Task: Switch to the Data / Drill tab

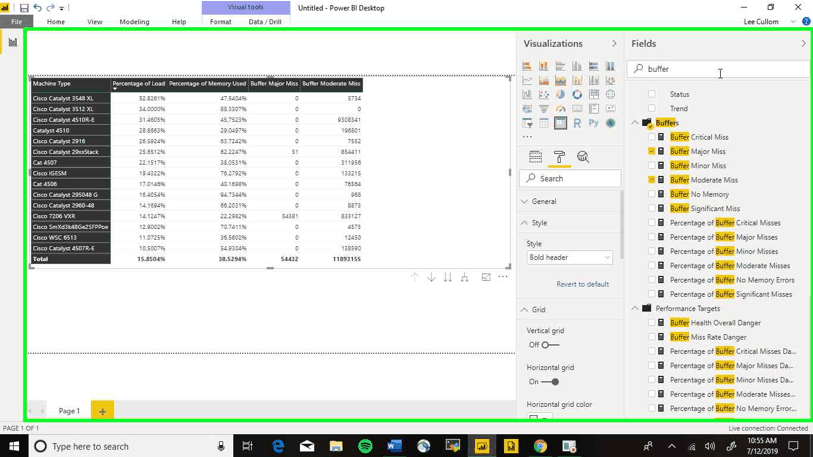Action: point(265,22)
